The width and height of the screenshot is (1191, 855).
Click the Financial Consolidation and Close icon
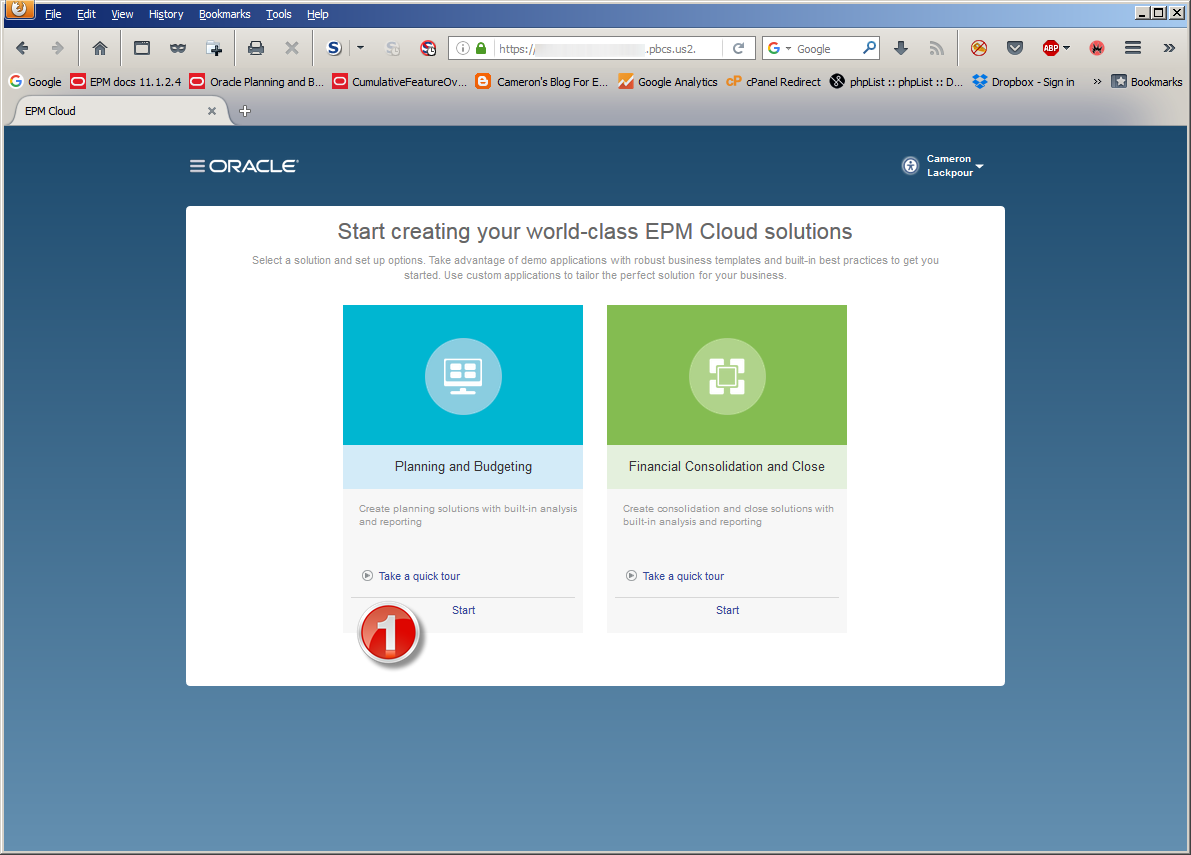pos(727,376)
